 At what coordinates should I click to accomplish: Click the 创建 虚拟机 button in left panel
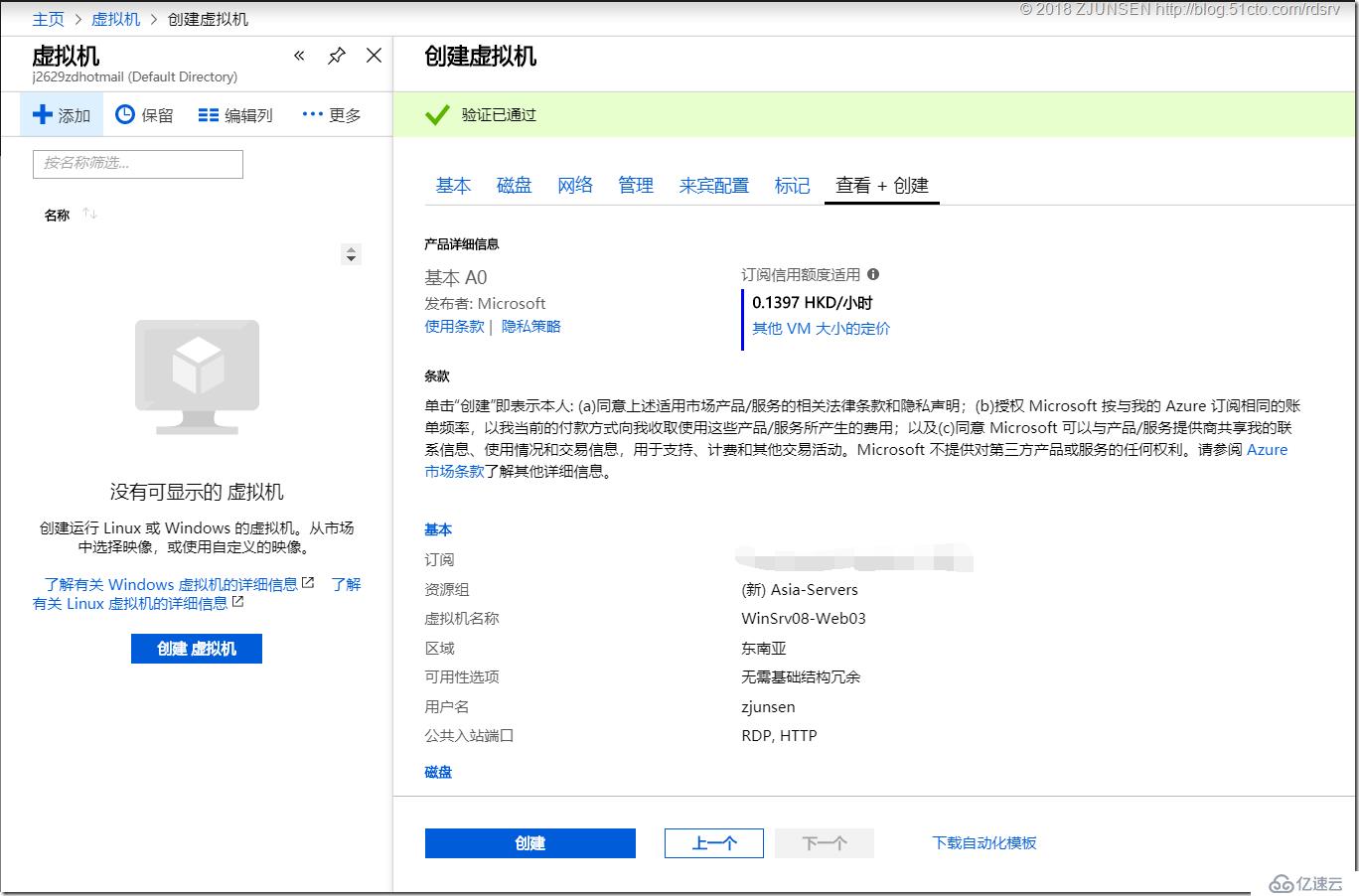197,649
